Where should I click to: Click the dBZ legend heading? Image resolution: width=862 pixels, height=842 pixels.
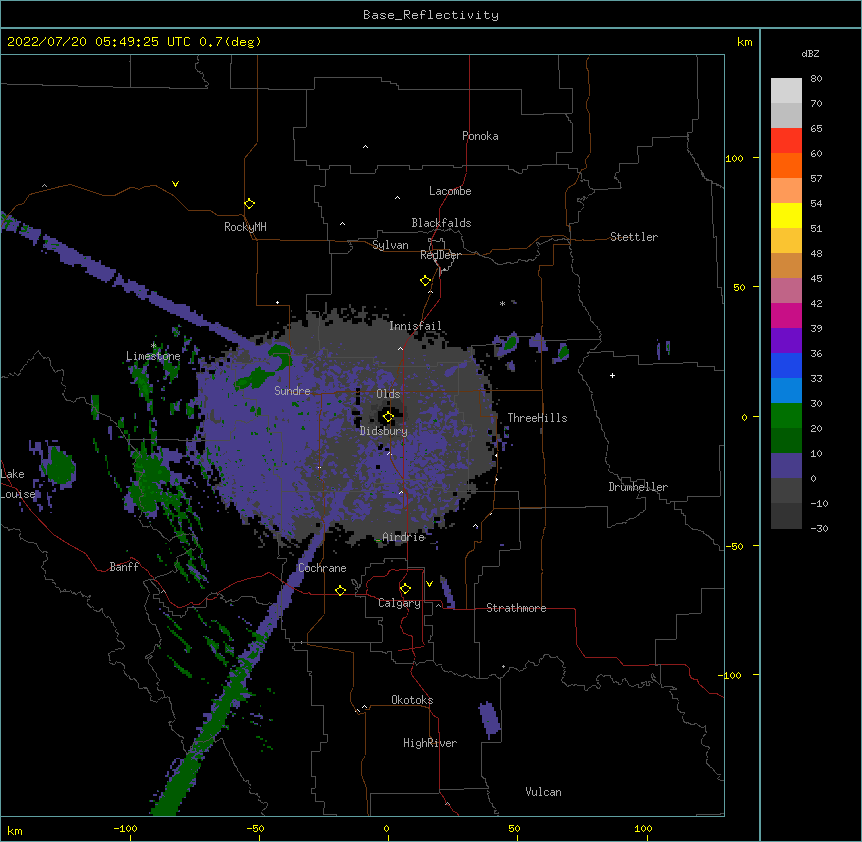pos(810,53)
